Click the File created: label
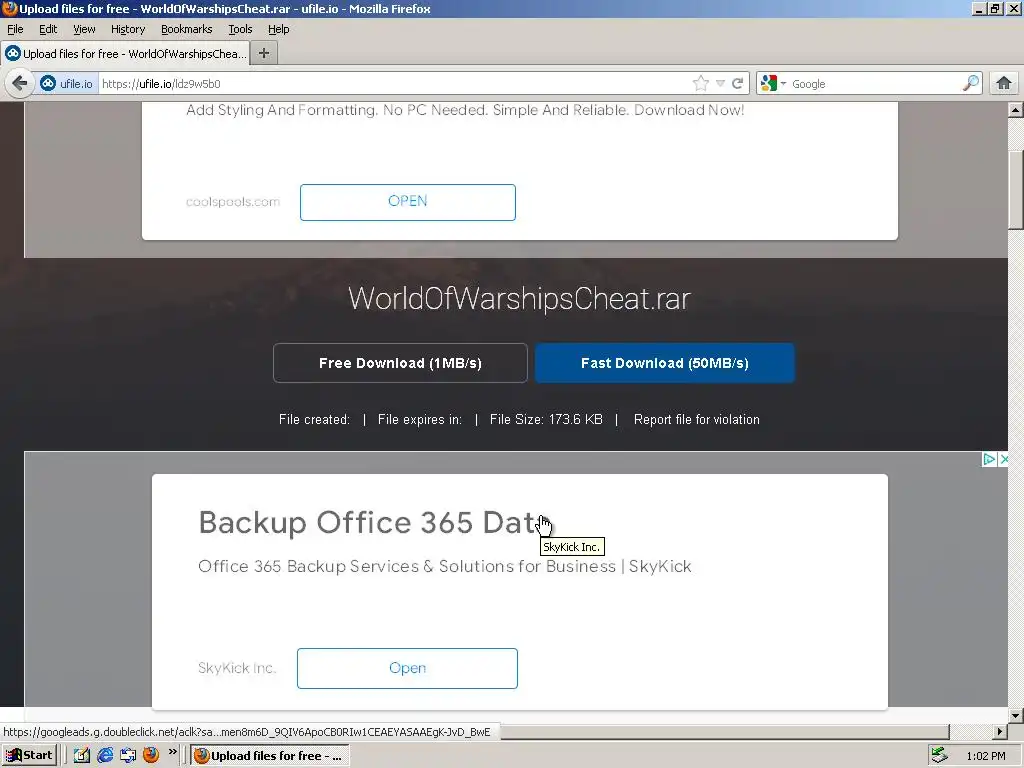1024x768 pixels. tap(314, 419)
